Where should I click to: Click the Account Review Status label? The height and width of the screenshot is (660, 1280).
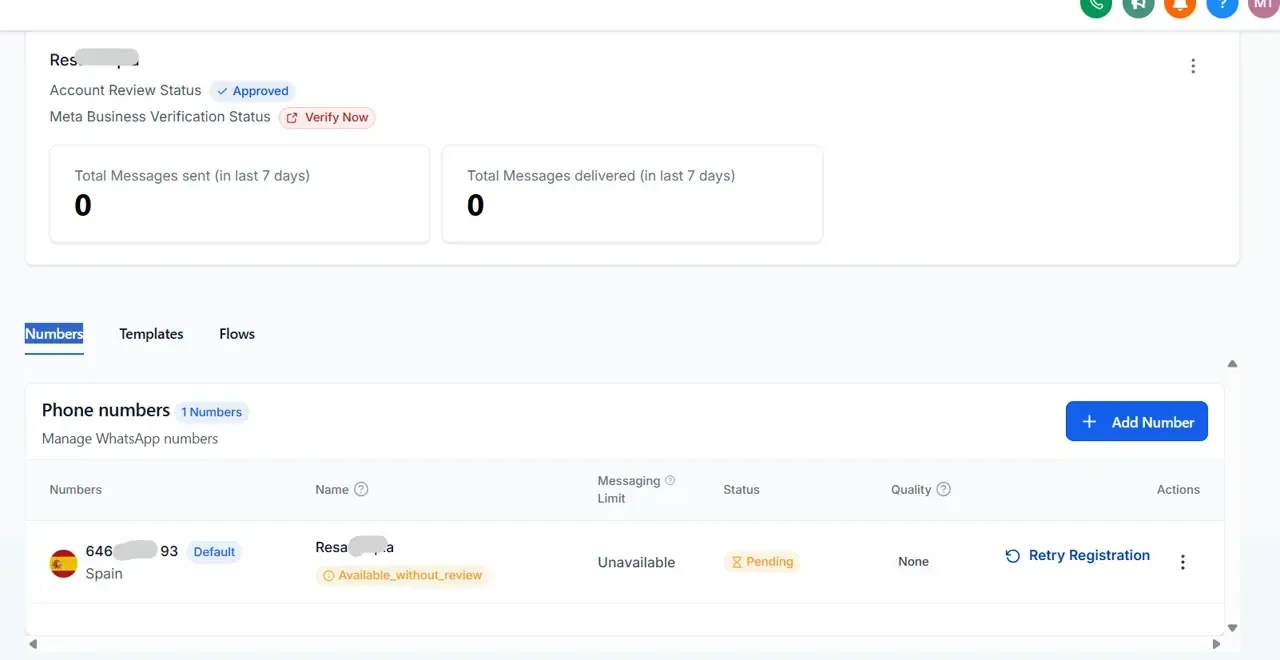[x=126, y=90]
